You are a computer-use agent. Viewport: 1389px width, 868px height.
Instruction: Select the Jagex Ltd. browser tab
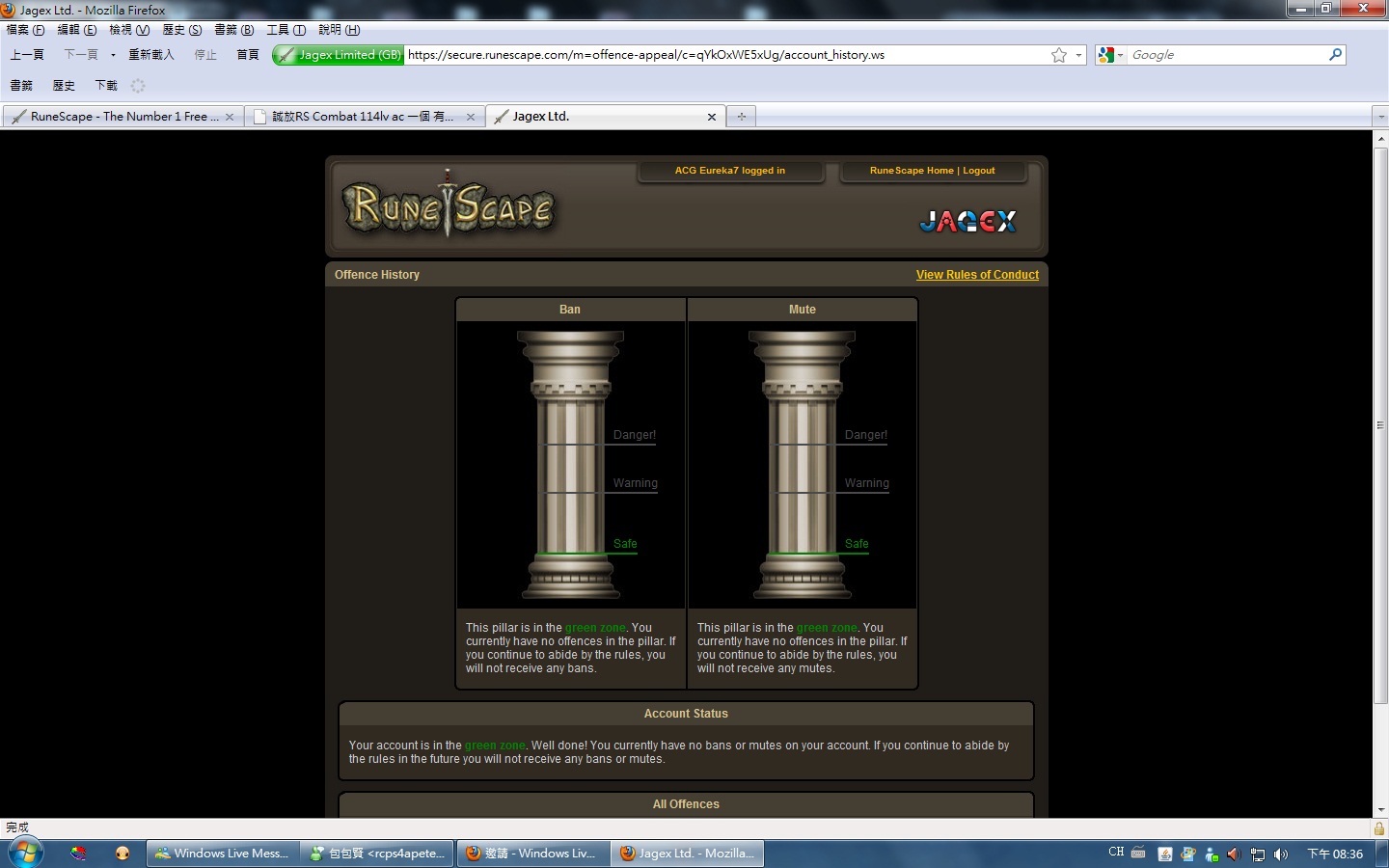click(605, 117)
